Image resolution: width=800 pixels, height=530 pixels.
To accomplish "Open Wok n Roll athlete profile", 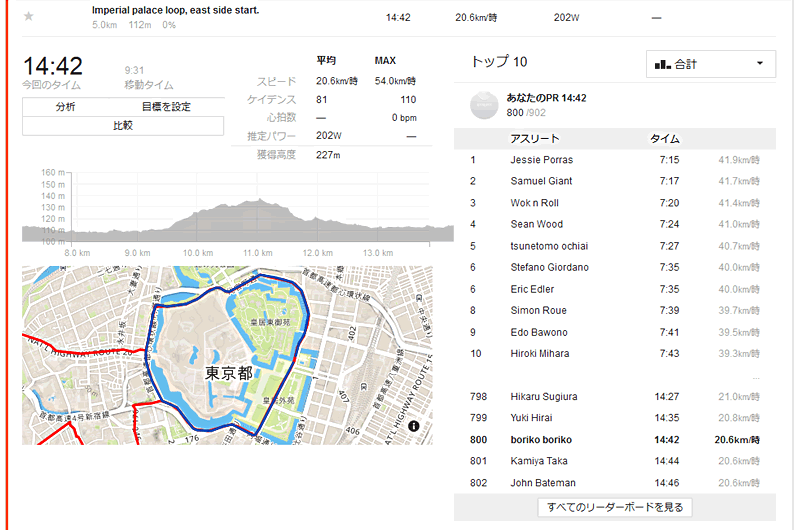I will [x=535, y=203].
